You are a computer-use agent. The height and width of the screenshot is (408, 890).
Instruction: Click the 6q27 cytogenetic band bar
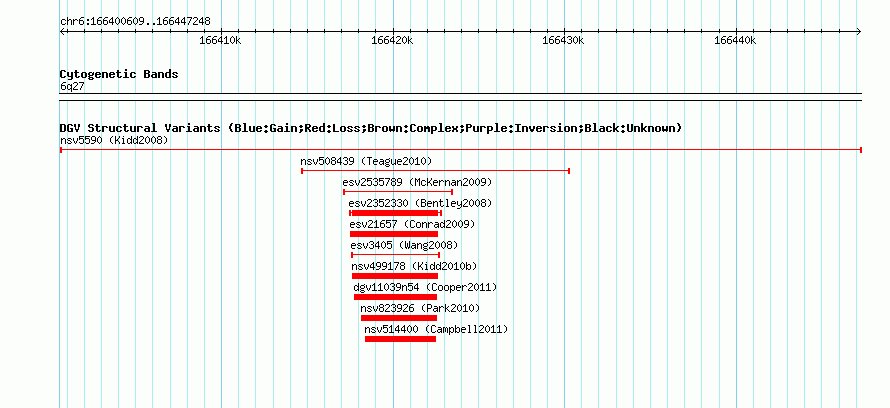(x=460, y=96)
